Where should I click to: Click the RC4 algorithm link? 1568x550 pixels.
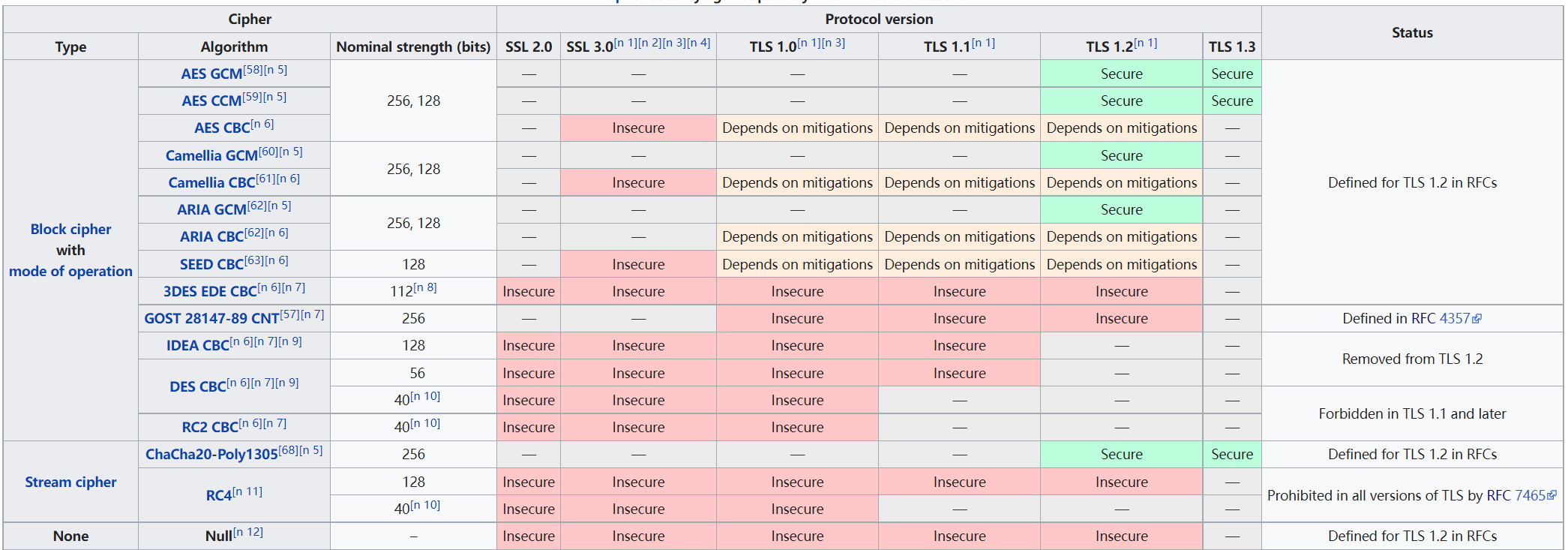click(x=218, y=496)
